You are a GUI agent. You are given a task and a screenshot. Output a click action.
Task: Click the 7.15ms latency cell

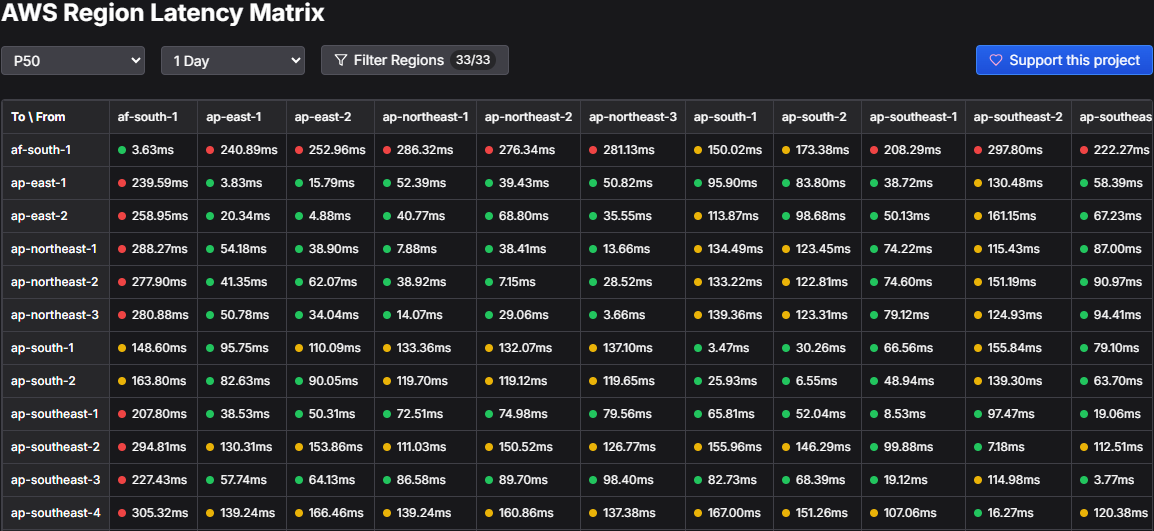[528, 282]
